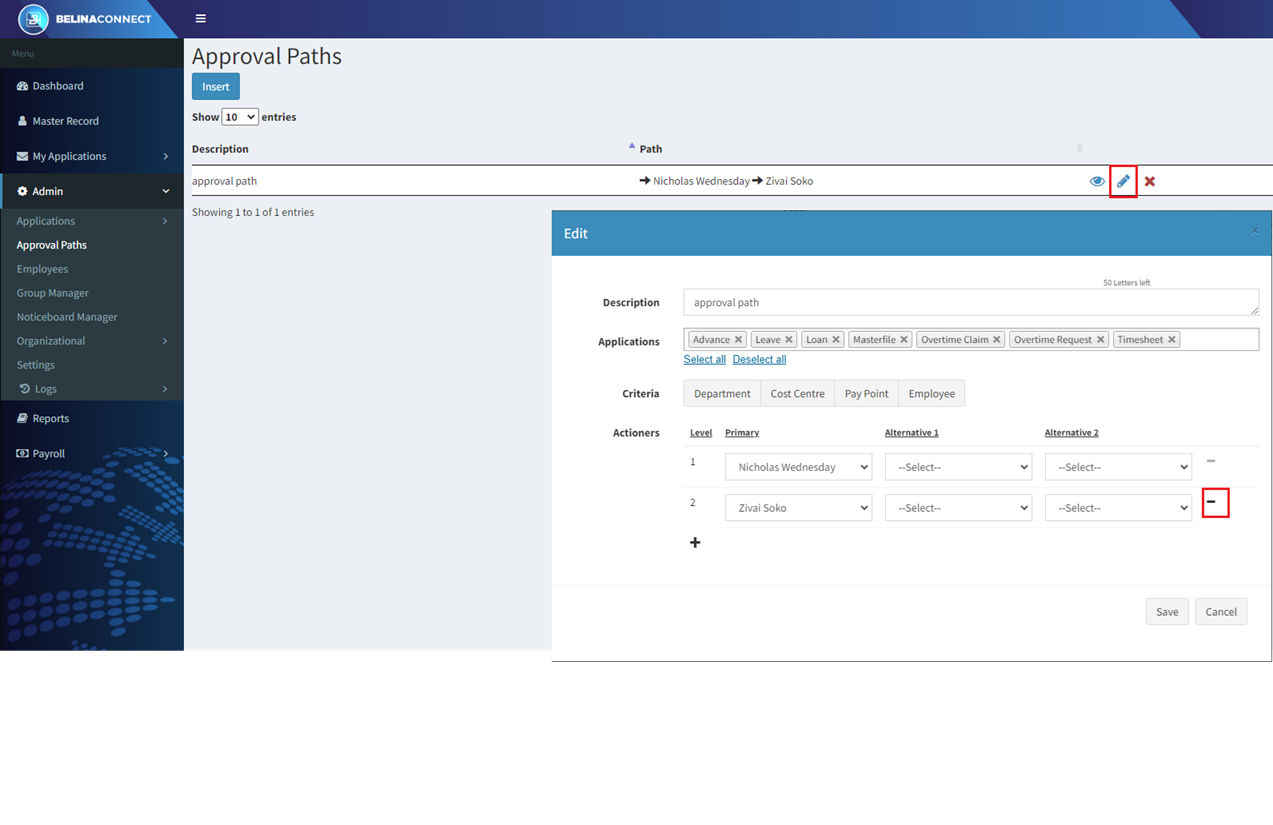Image resolution: width=1273 pixels, height=825 pixels.
Task: Choose Department criteria
Action: (722, 394)
